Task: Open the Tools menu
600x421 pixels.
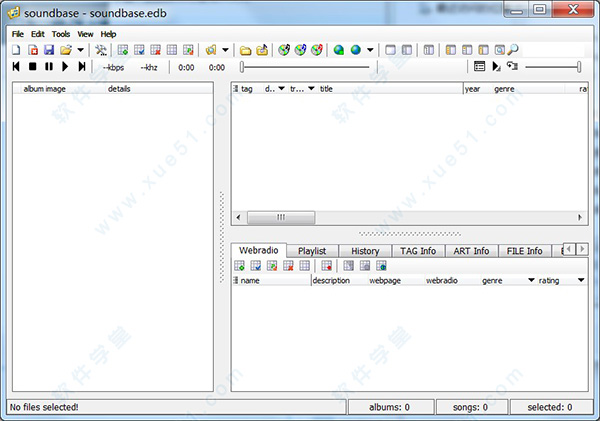Action: pyautogui.click(x=61, y=34)
